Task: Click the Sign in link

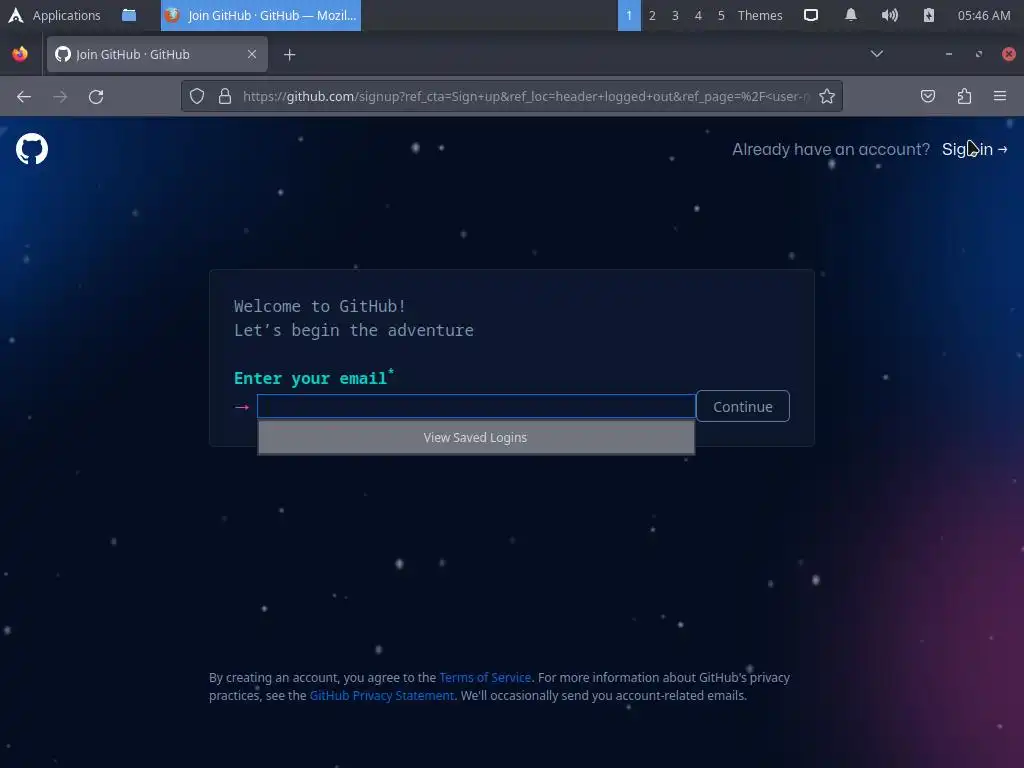Action: [974, 149]
